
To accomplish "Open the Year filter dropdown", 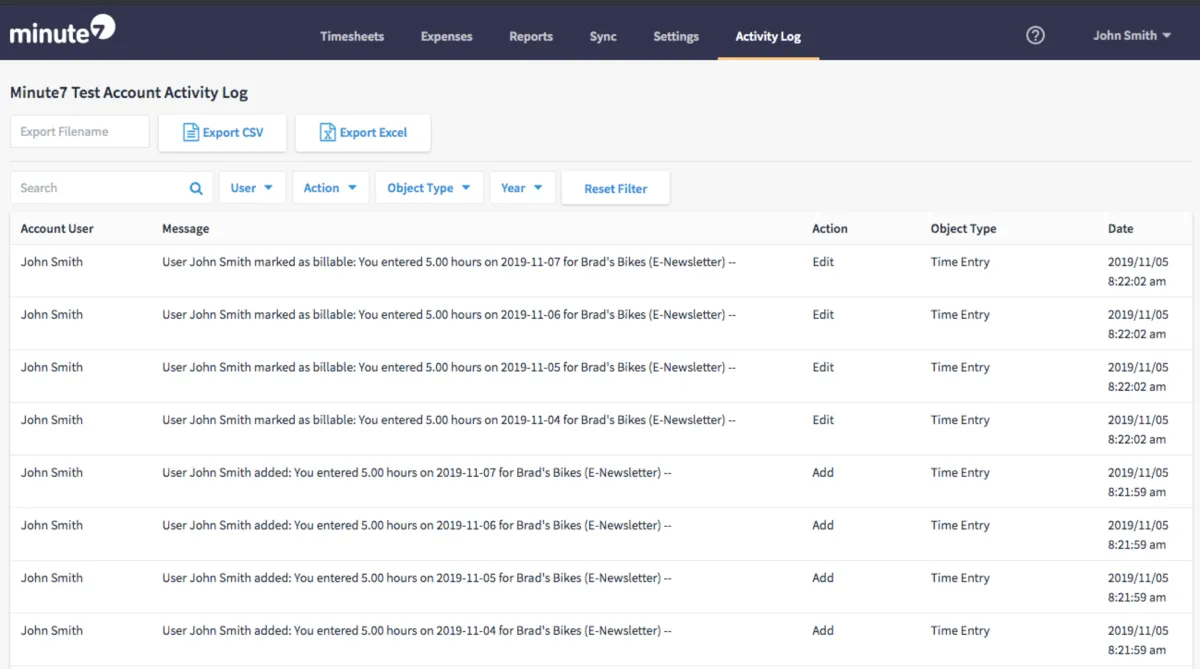I will [x=522, y=188].
